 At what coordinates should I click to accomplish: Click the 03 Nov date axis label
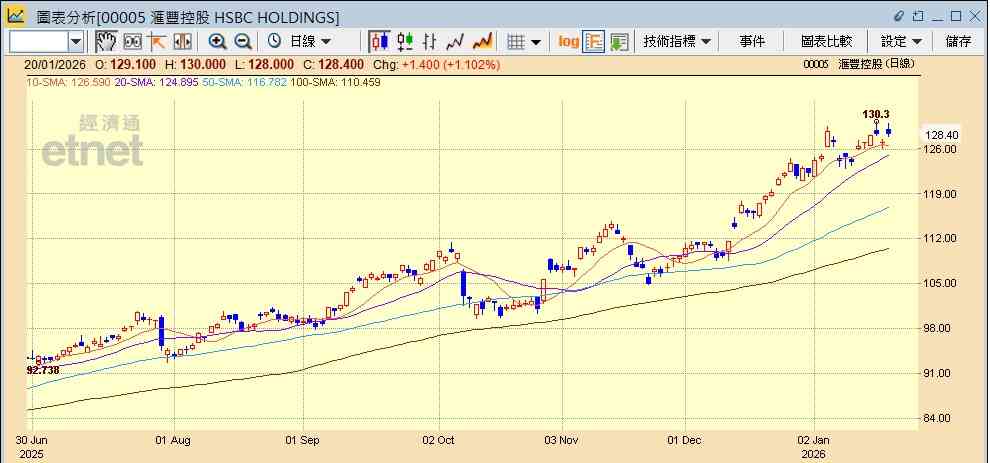561,440
